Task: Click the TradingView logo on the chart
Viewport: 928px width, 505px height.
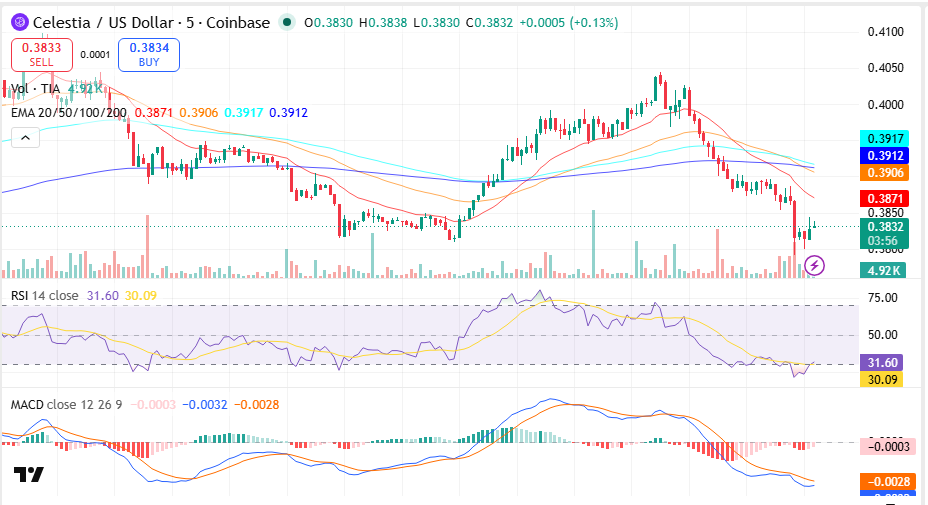Action: click(x=29, y=474)
